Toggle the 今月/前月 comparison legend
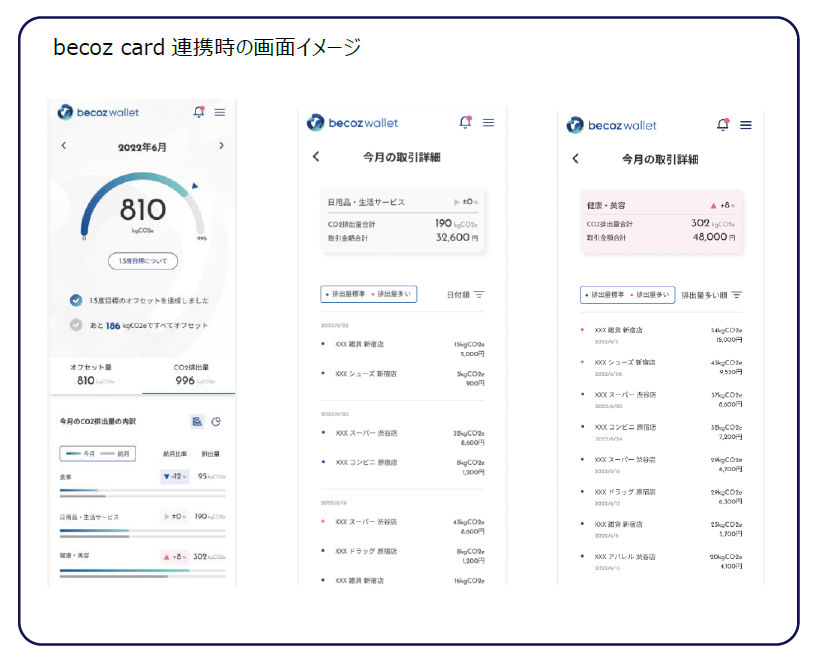The image size is (824, 654). (x=97, y=453)
